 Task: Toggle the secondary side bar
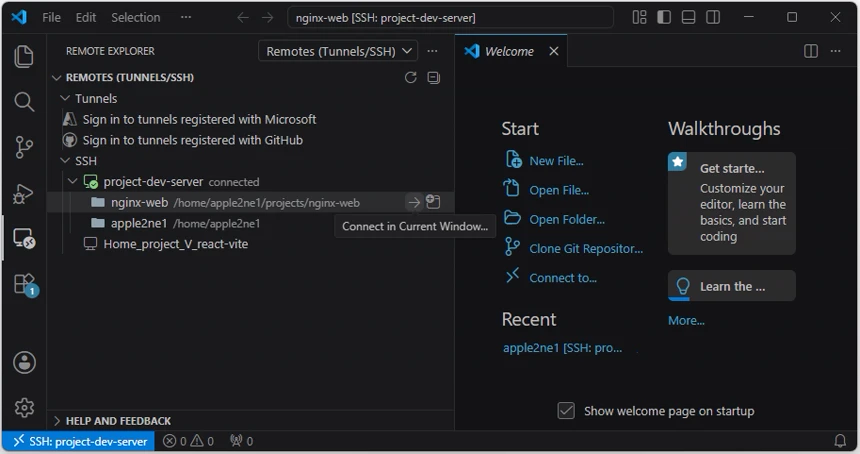[713, 18]
